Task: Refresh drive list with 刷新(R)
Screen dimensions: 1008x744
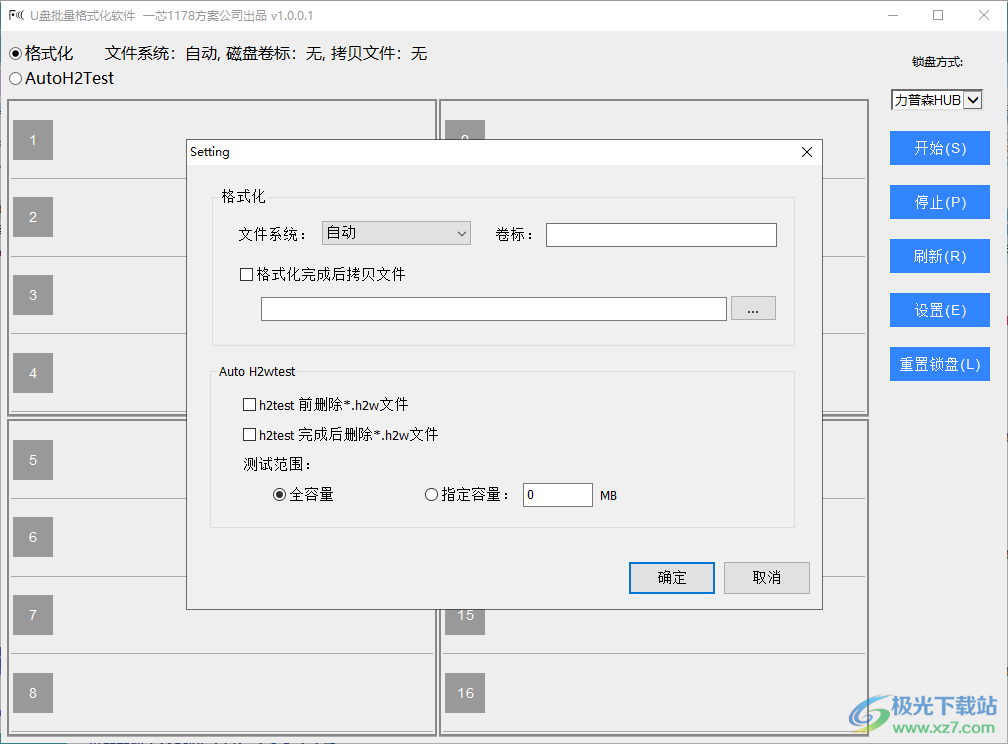Action: (939, 256)
